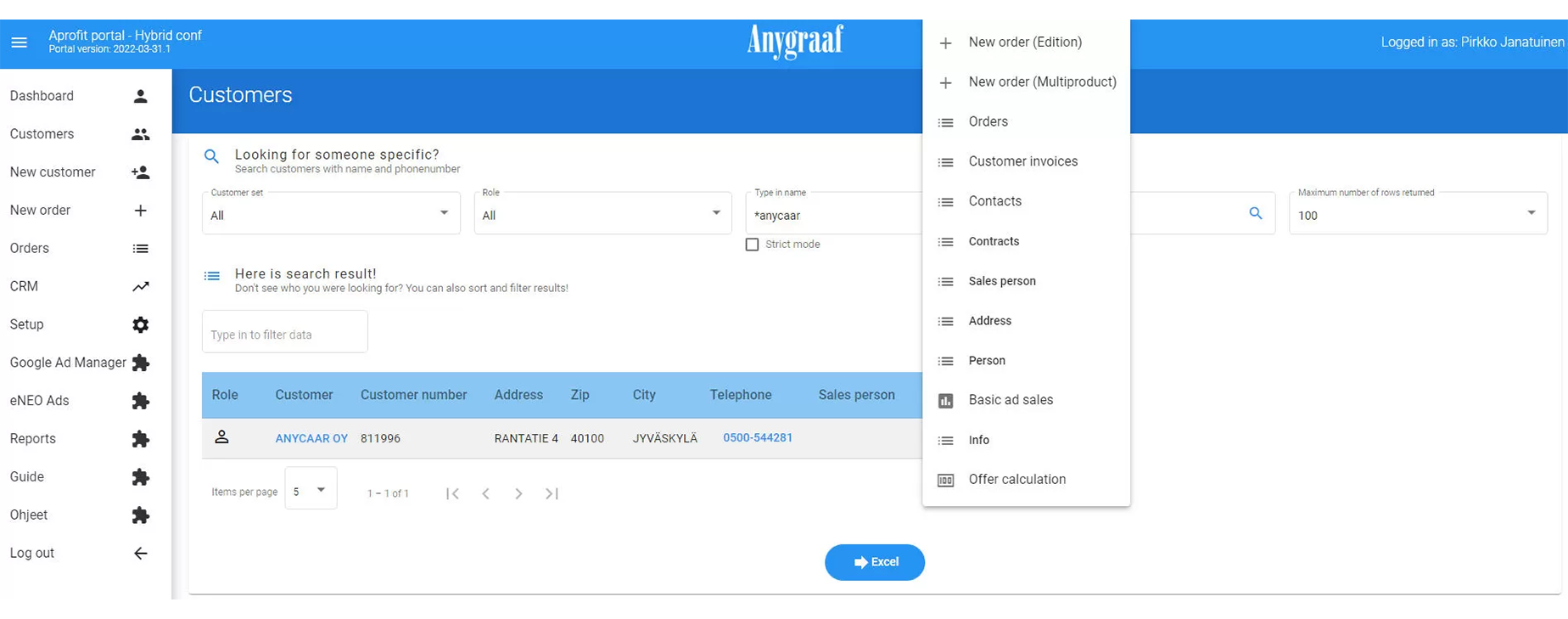Click the Google Ad Manager puzzle icon
The height and width of the screenshot is (619, 1568).
[x=141, y=363]
